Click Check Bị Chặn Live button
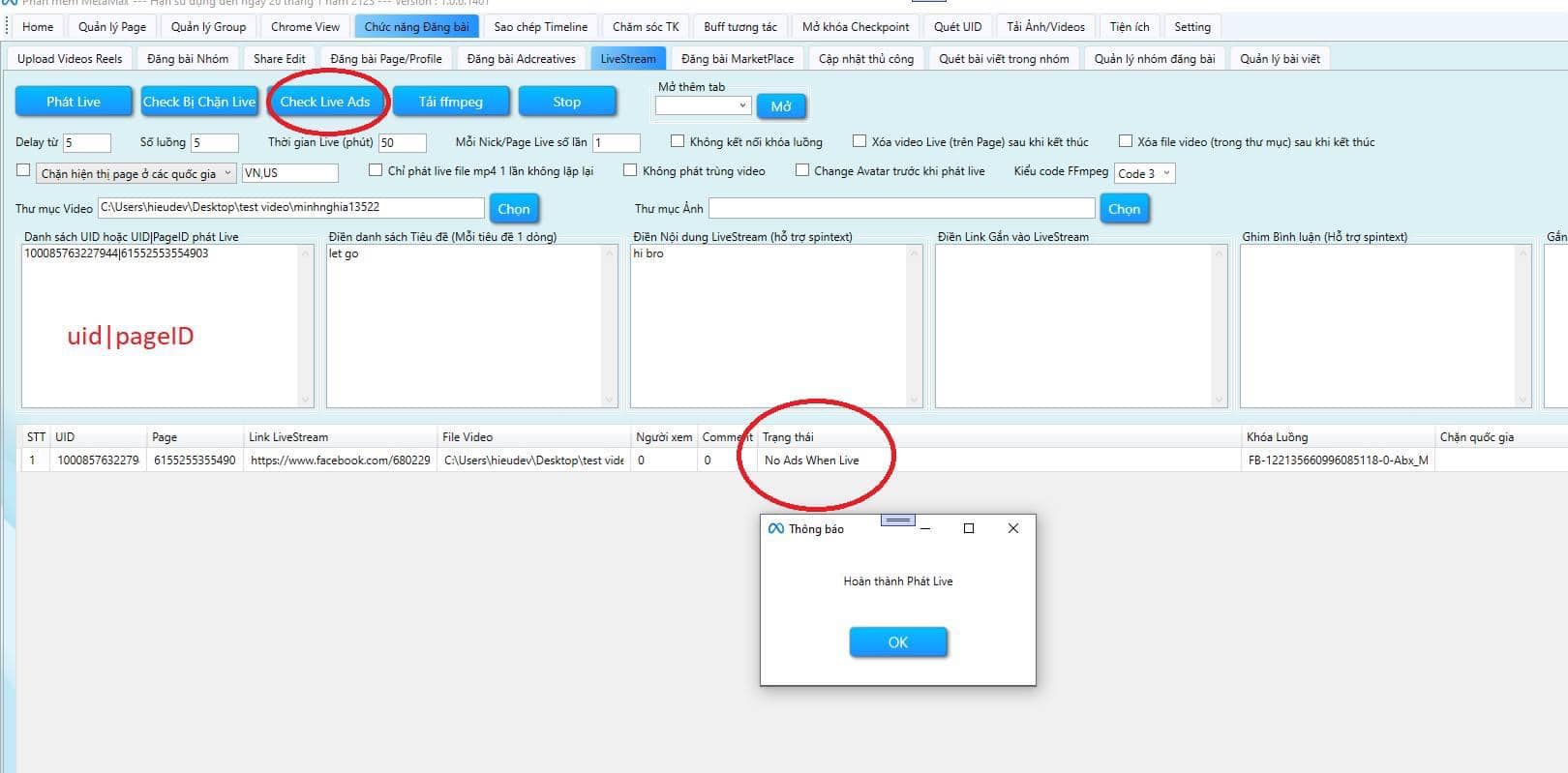The image size is (1568, 773). click(199, 102)
